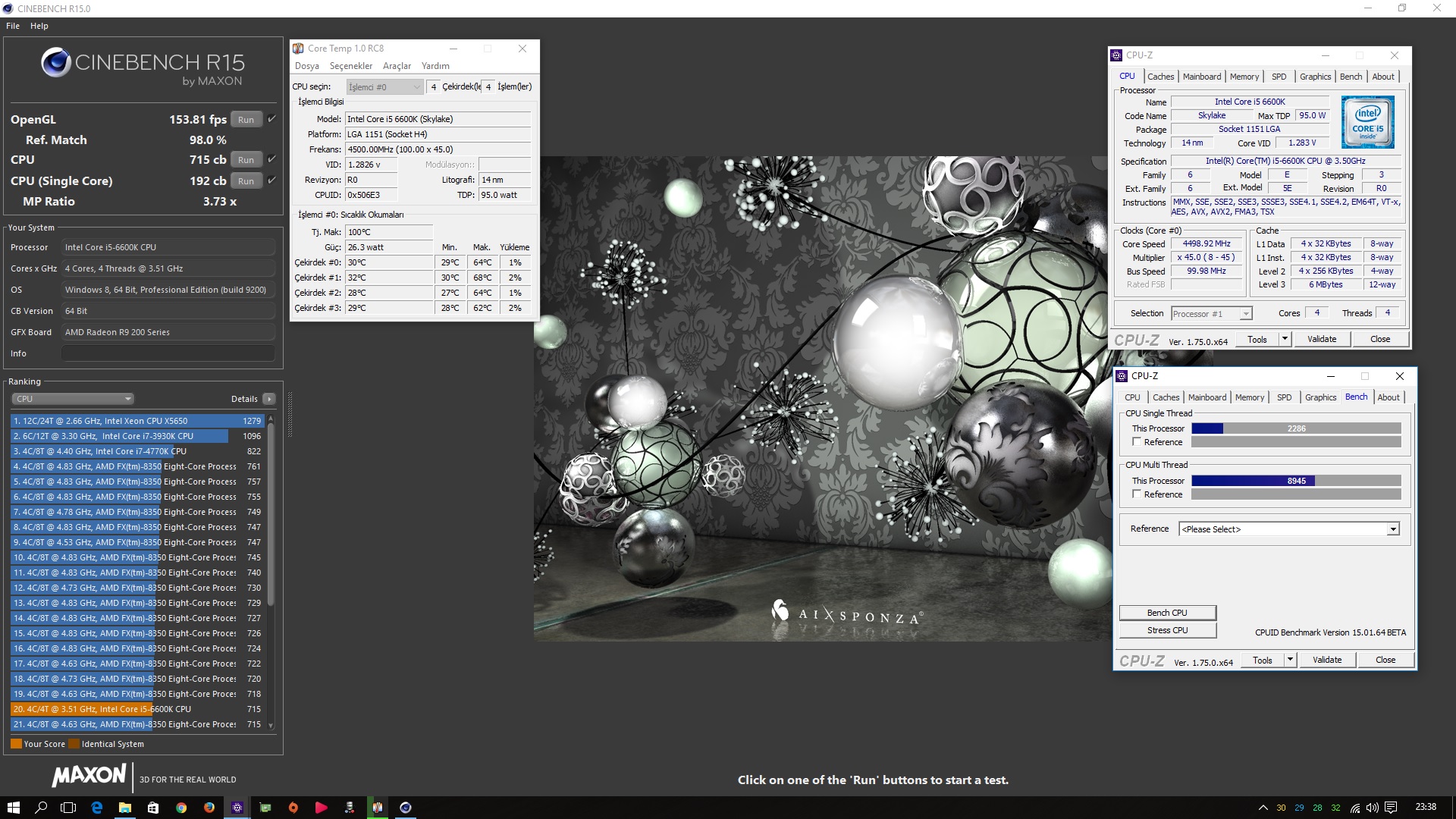Switch to Memory tab in CPU-Z Bench window

(x=1250, y=397)
